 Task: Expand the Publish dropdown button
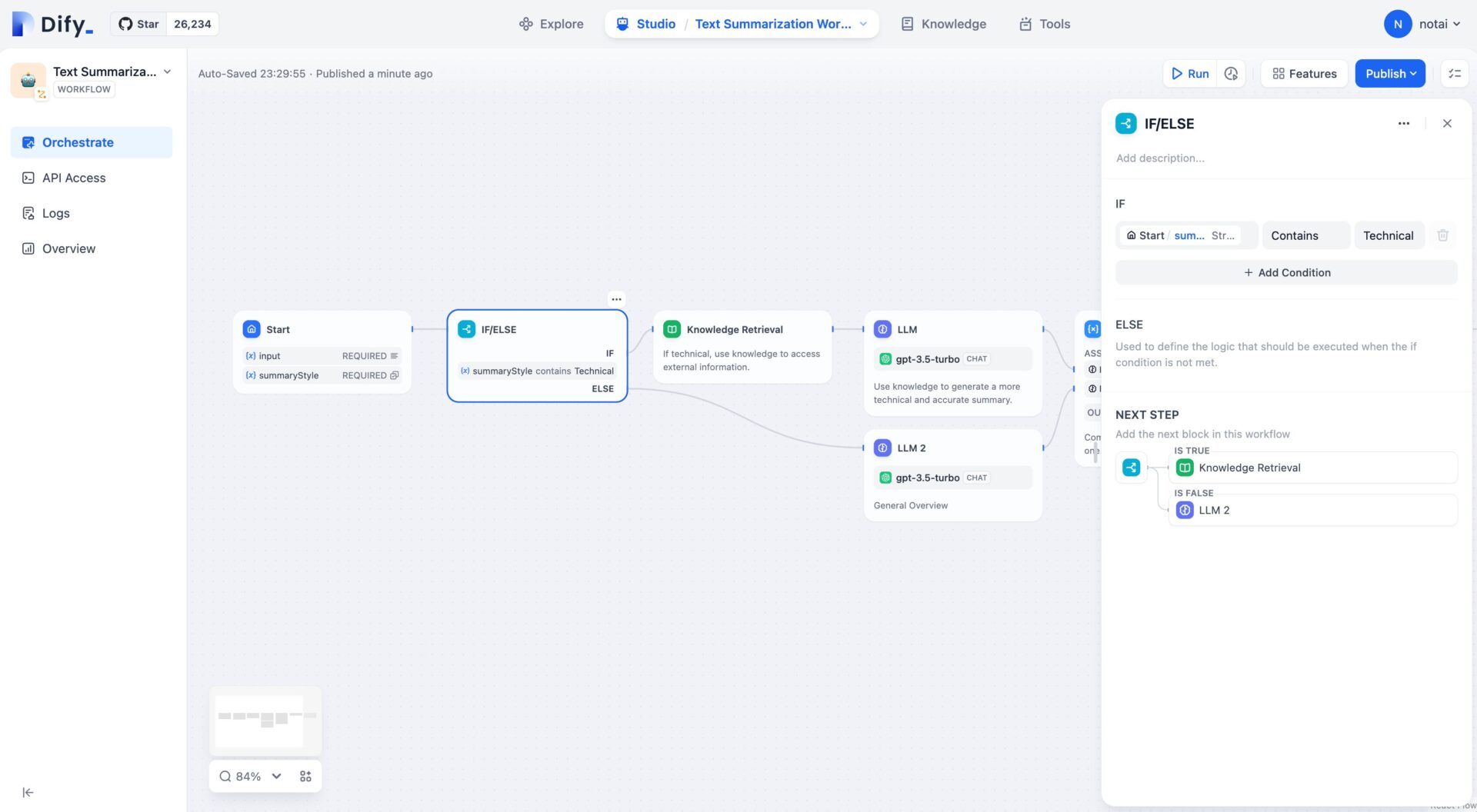tap(1389, 74)
